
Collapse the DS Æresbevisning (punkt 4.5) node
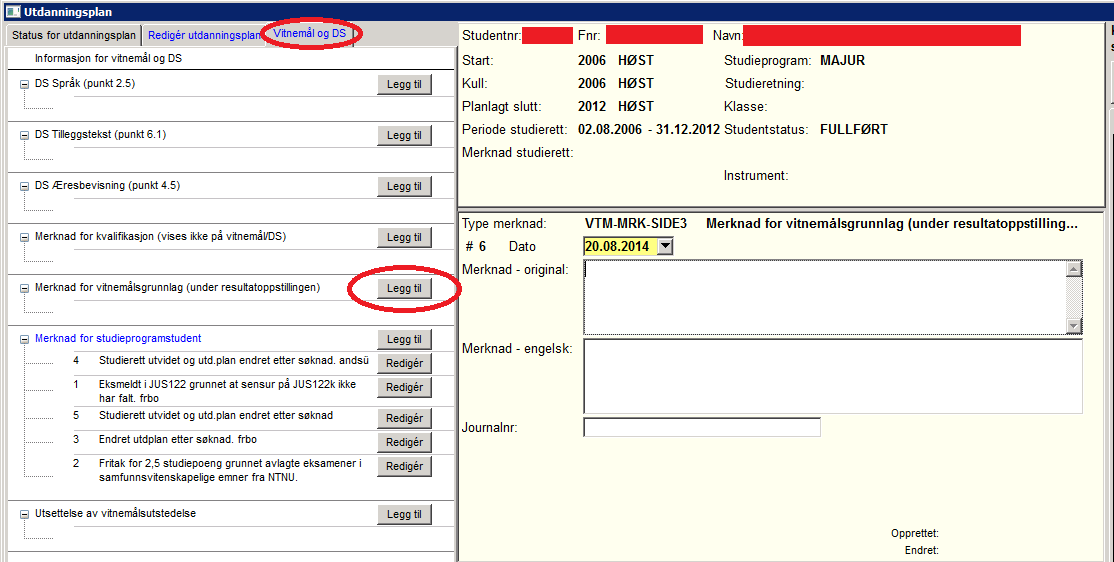24,186
